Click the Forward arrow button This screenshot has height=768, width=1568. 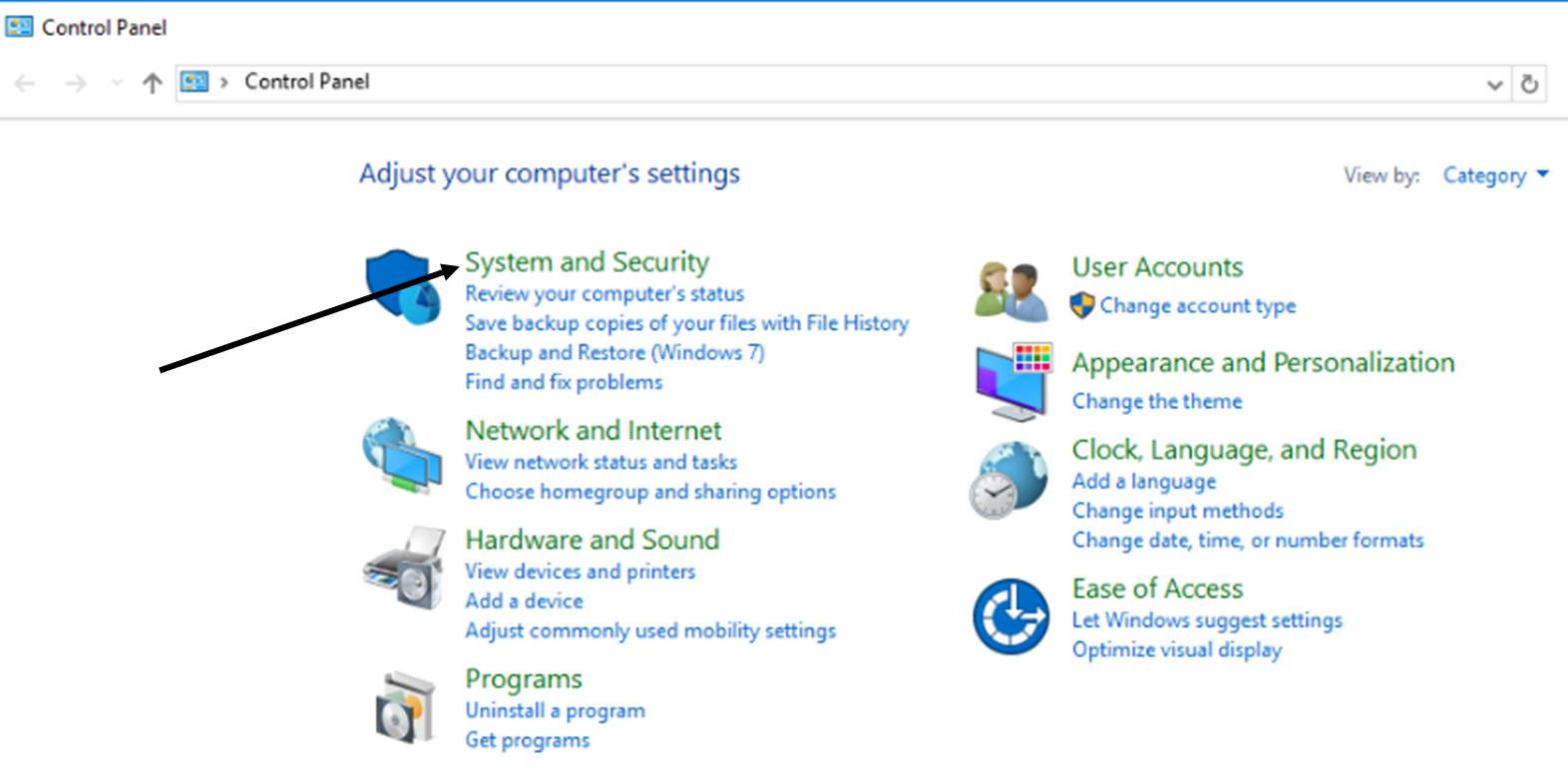(76, 83)
